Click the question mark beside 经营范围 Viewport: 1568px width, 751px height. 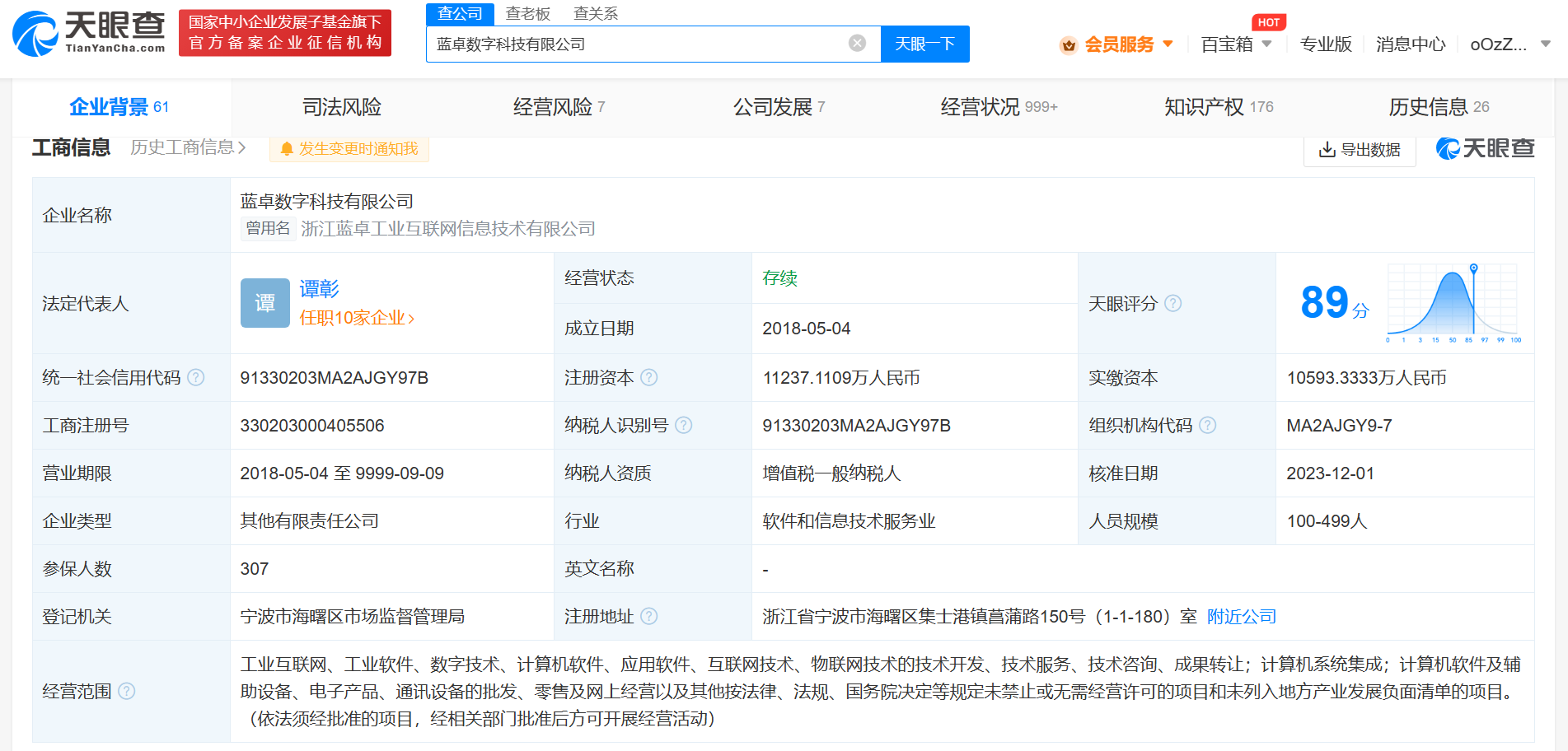[x=127, y=692]
